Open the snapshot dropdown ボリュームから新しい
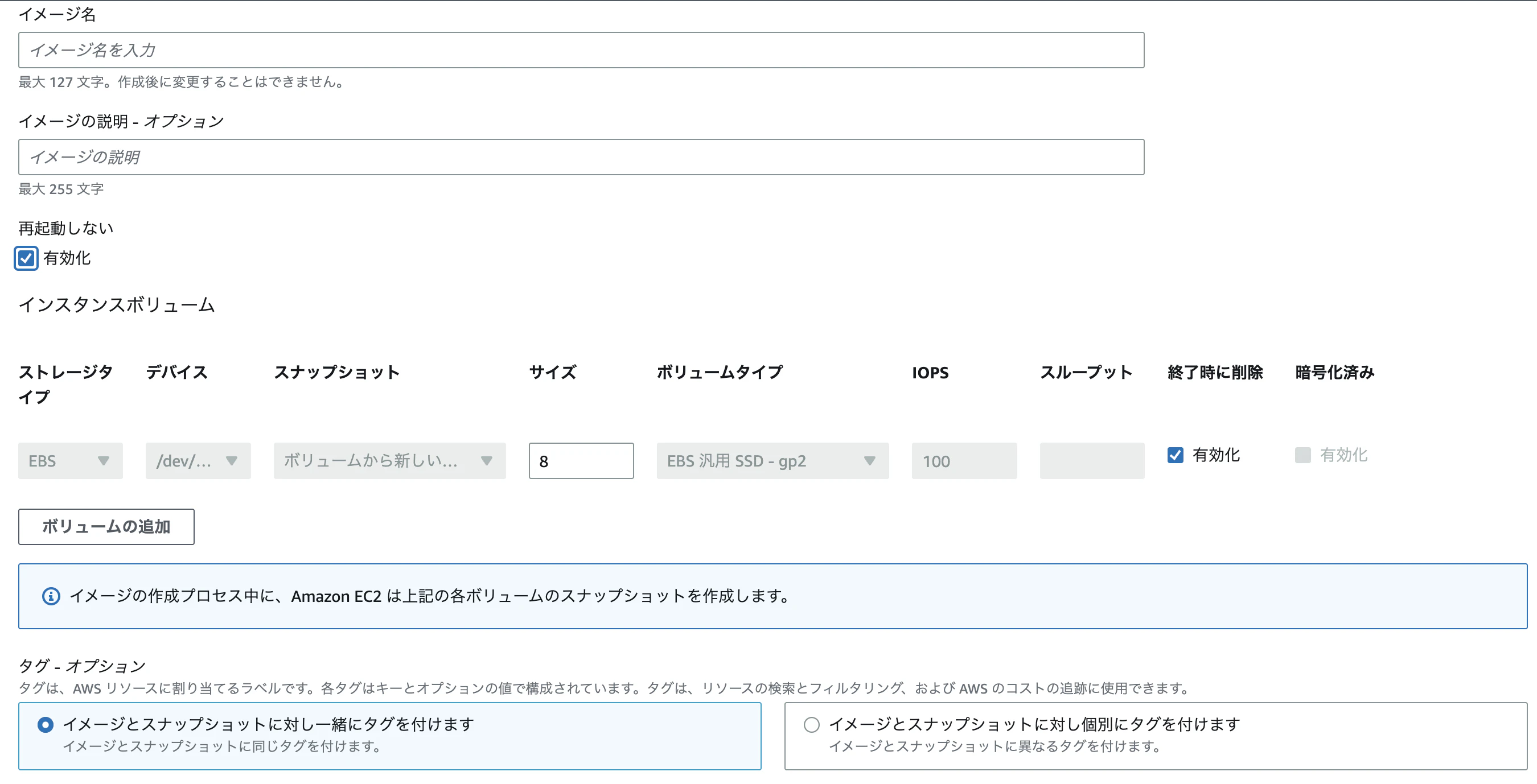Viewport: 1537px width, 784px height. point(389,461)
